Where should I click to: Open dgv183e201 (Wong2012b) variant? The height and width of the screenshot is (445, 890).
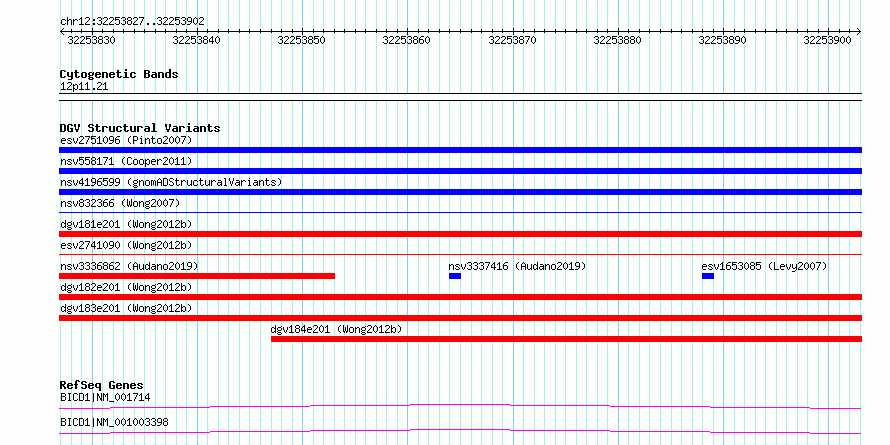click(x=126, y=308)
